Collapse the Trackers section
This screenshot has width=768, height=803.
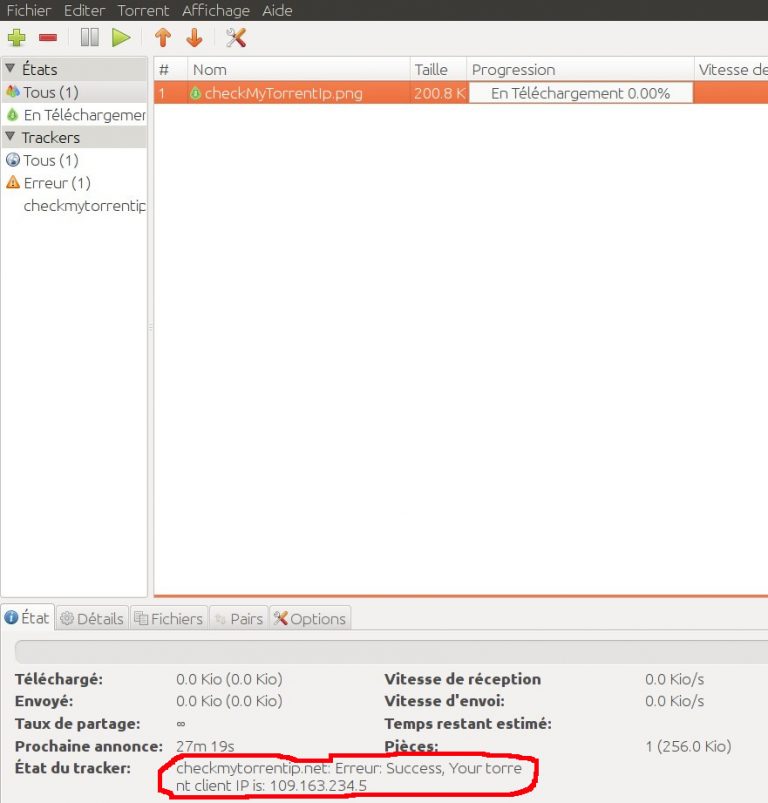click(10, 137)
